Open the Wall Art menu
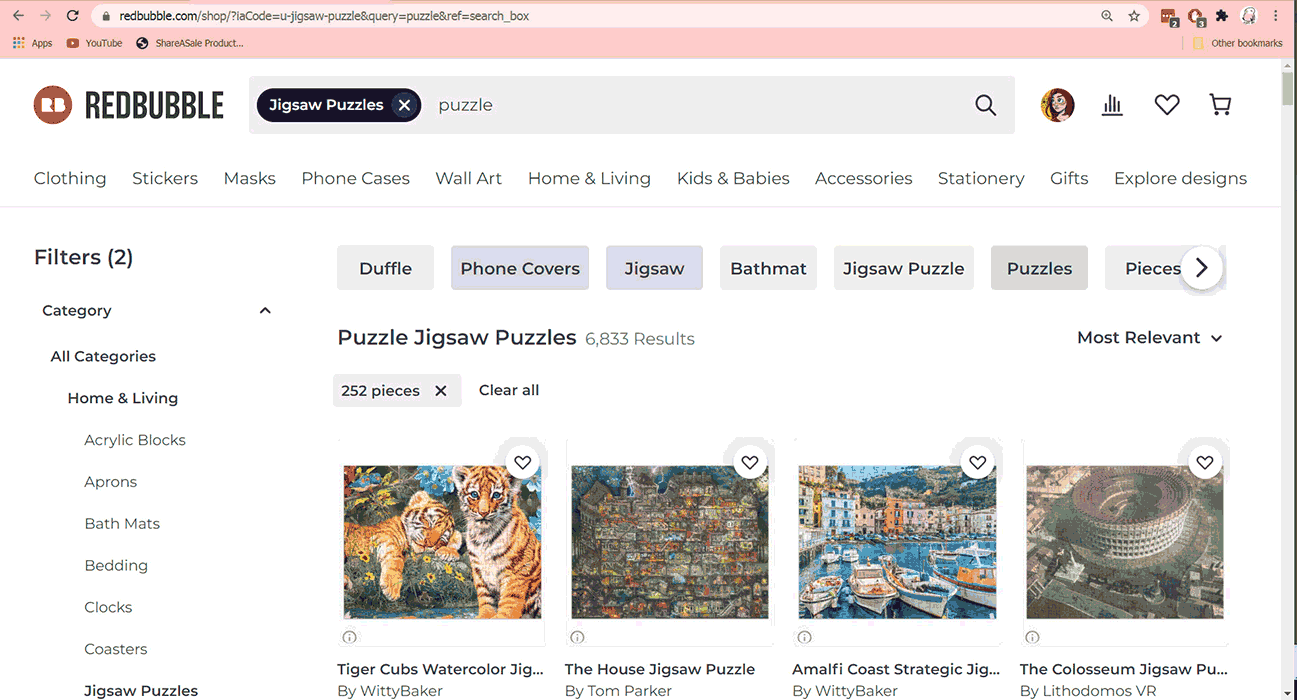Viewport: 1297px width, 700px height. click(469, 178)
